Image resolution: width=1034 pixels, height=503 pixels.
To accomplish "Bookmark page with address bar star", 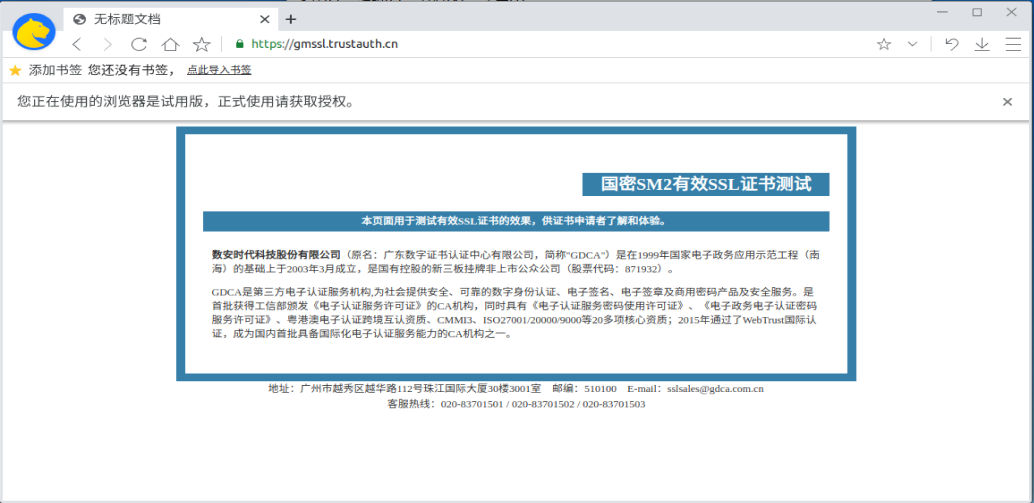I will [884, 44].
